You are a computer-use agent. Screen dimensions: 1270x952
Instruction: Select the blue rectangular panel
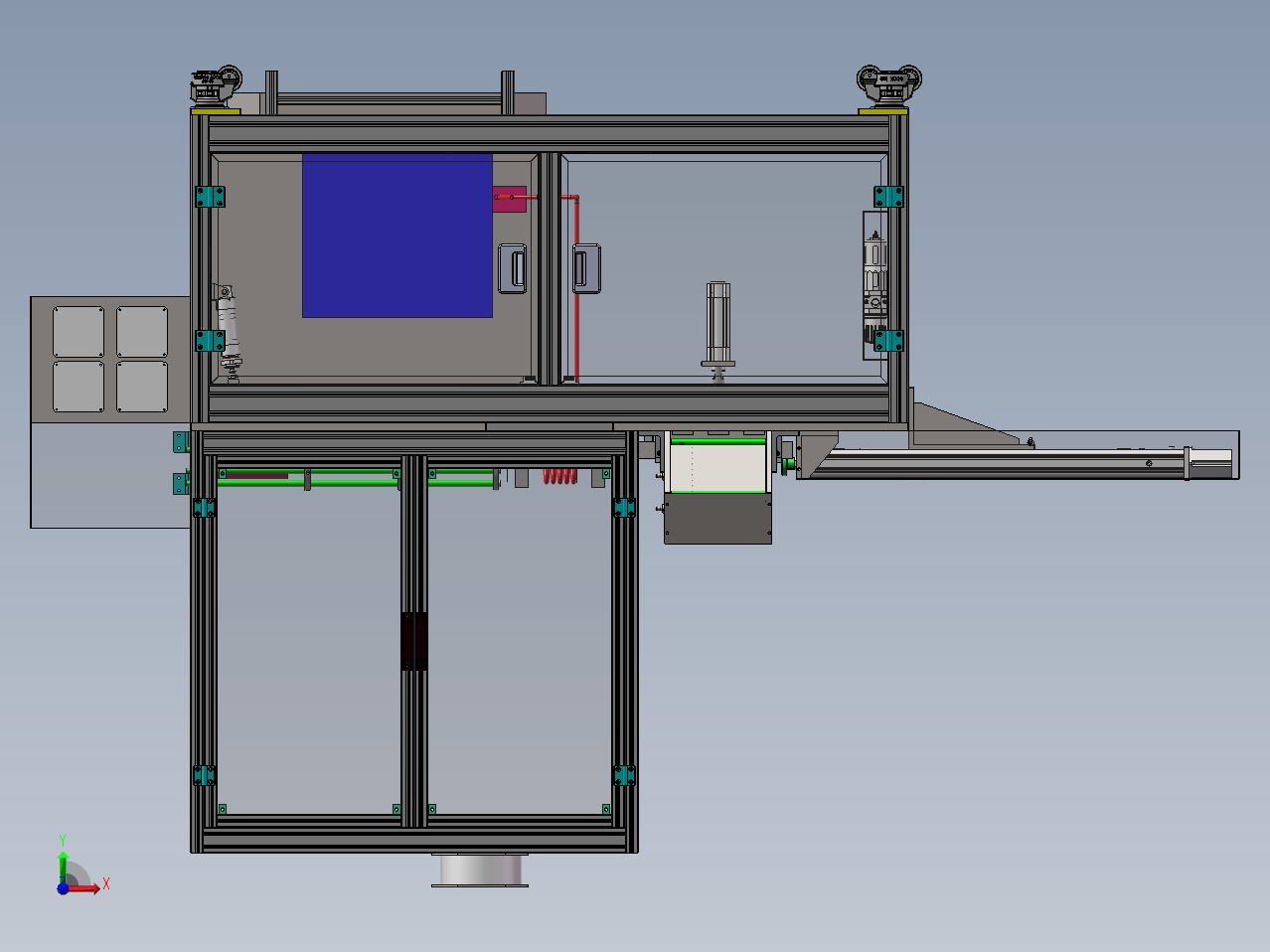[x=397, y=236]
